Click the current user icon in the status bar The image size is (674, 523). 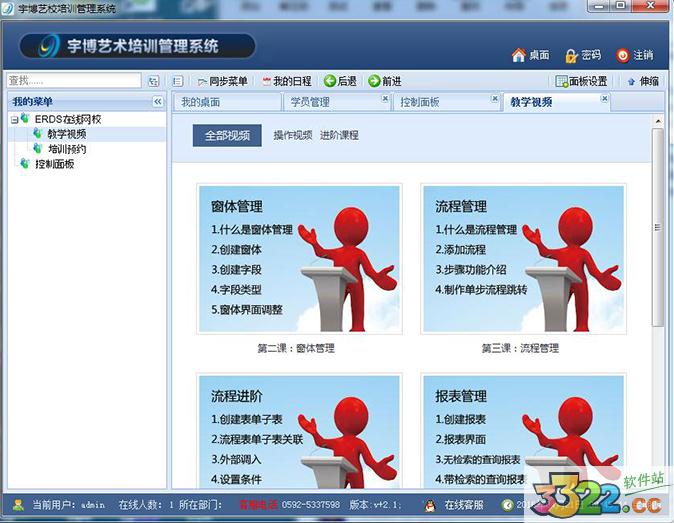(x=18, y=505)
